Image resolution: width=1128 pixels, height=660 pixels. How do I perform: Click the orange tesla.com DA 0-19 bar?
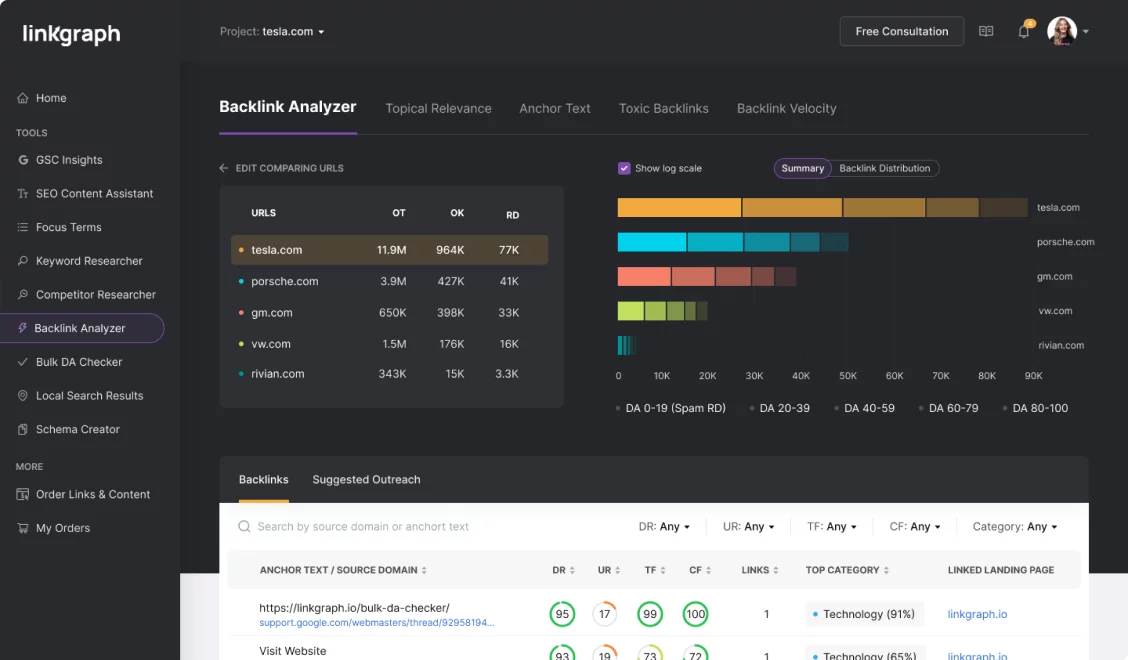(678, 207)
